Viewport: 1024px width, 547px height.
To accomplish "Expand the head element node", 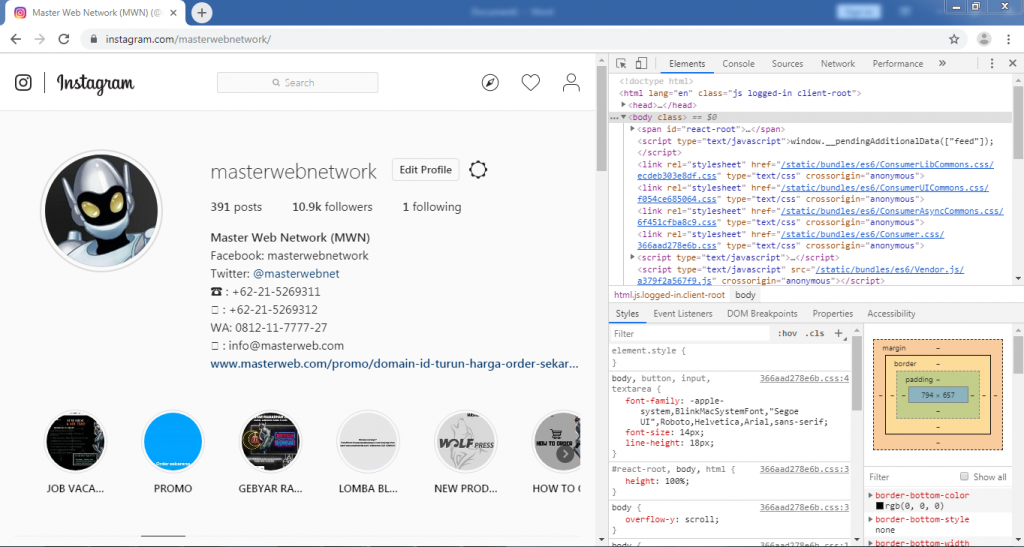I will coord(624,104).
